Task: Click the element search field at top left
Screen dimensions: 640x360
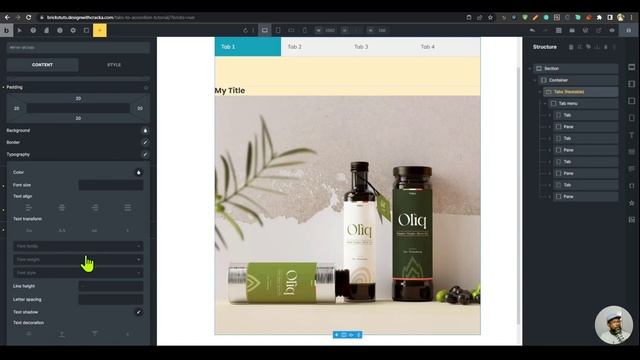Action: click(x=78, y=47)
